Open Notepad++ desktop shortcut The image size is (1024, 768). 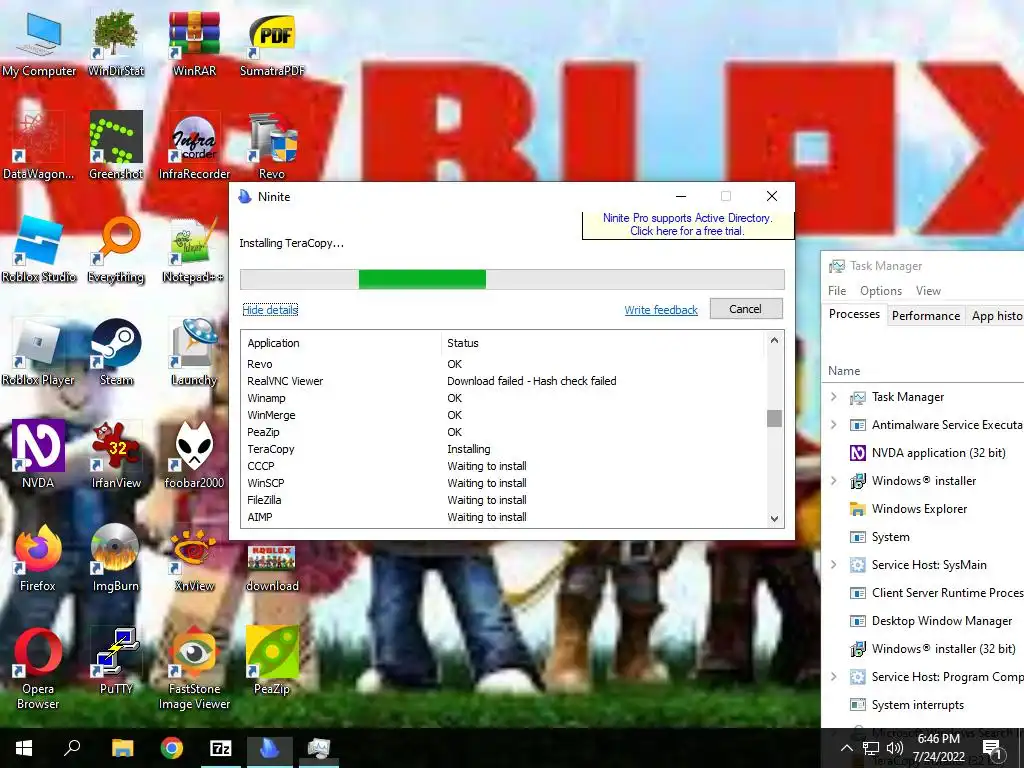click(193, 249)
